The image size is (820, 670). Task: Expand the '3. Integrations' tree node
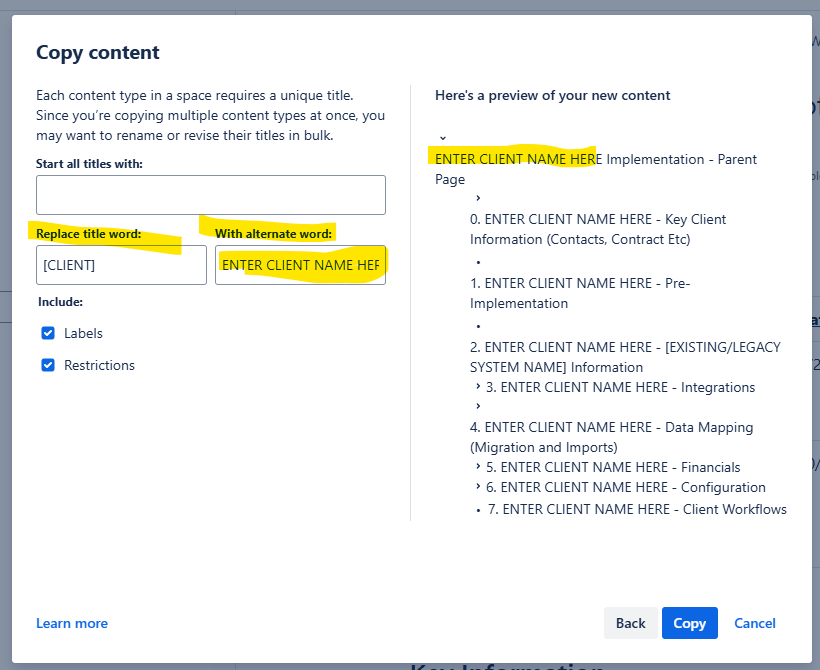pos(477,387)
